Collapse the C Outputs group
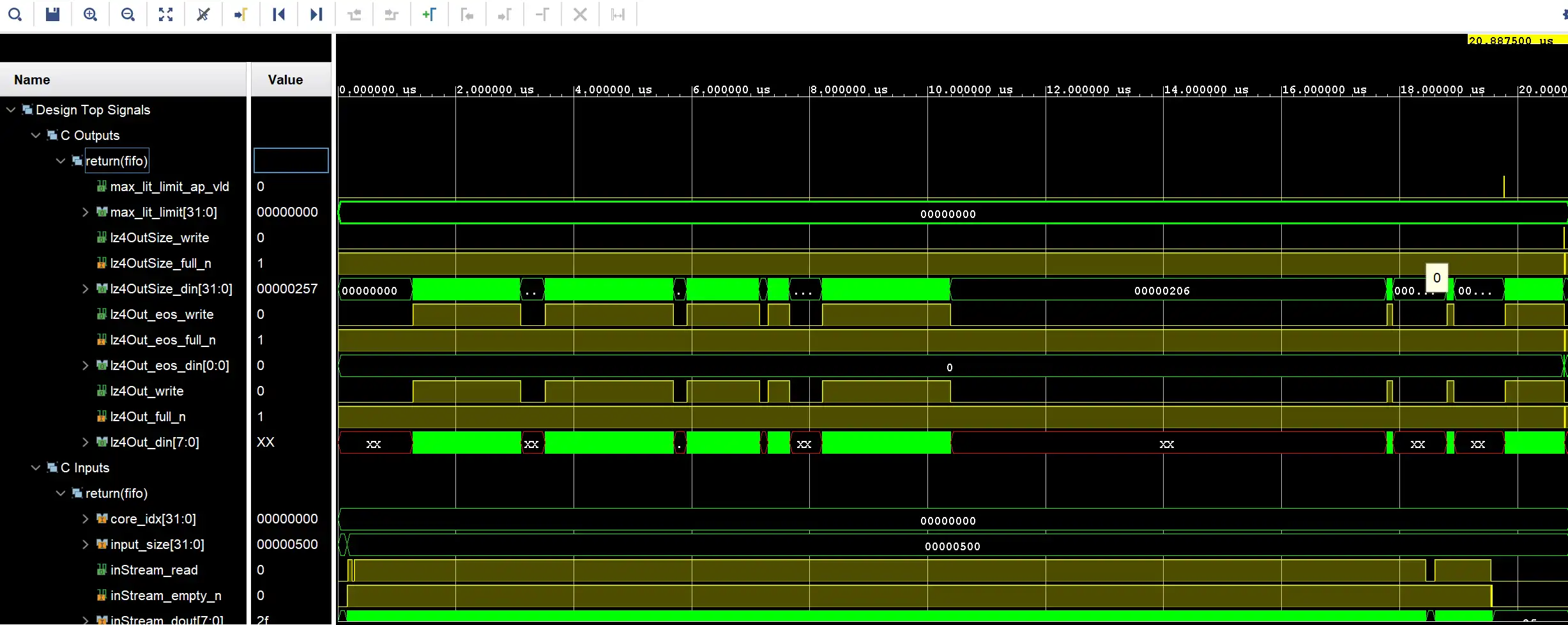Image resolution: width=1568 pixels, height=625 pixels. 36,135
